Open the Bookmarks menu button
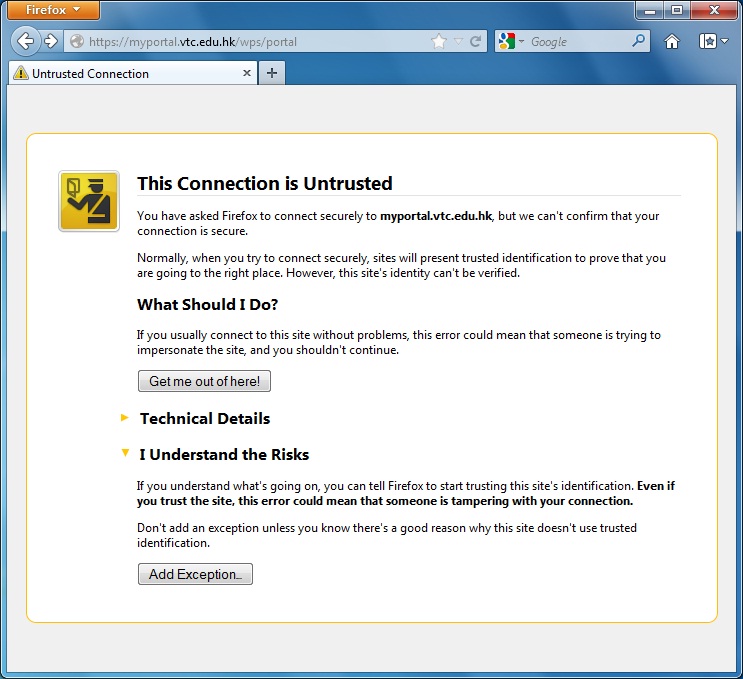Screen dimensions: 743x679 pyautogui.click(x=713, y=42)
